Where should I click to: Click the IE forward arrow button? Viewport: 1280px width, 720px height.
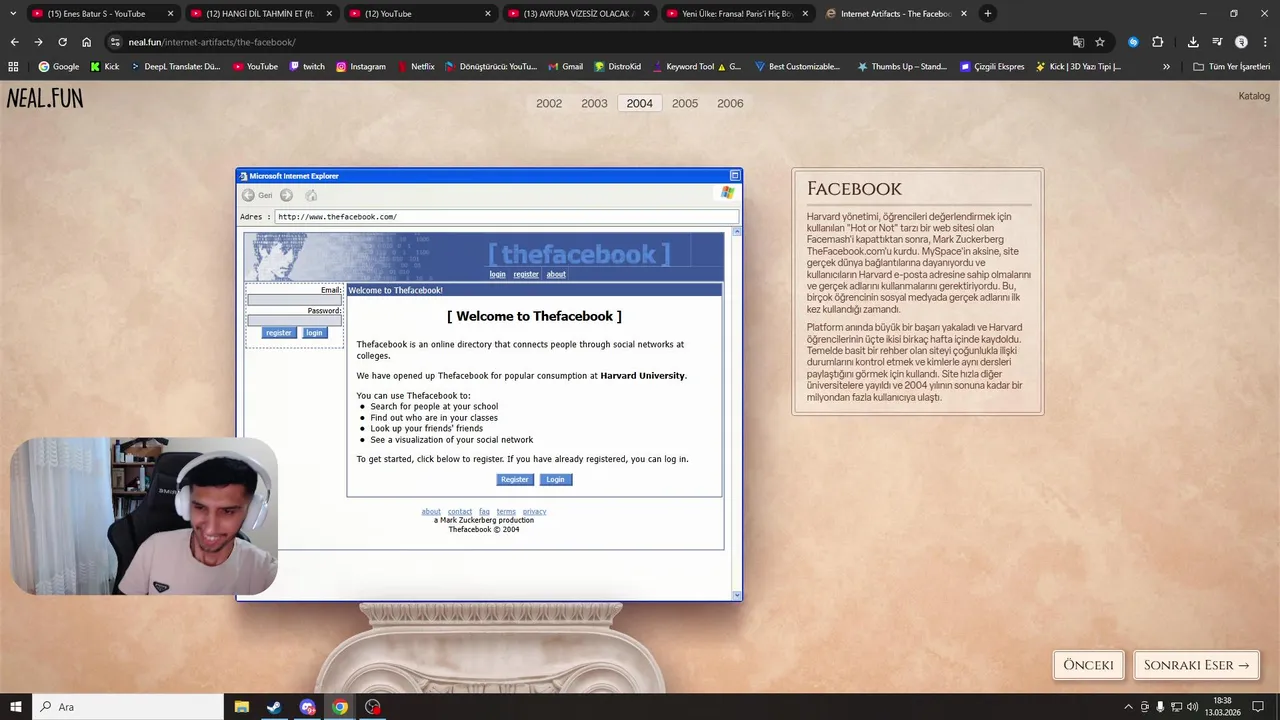[286, 195]
